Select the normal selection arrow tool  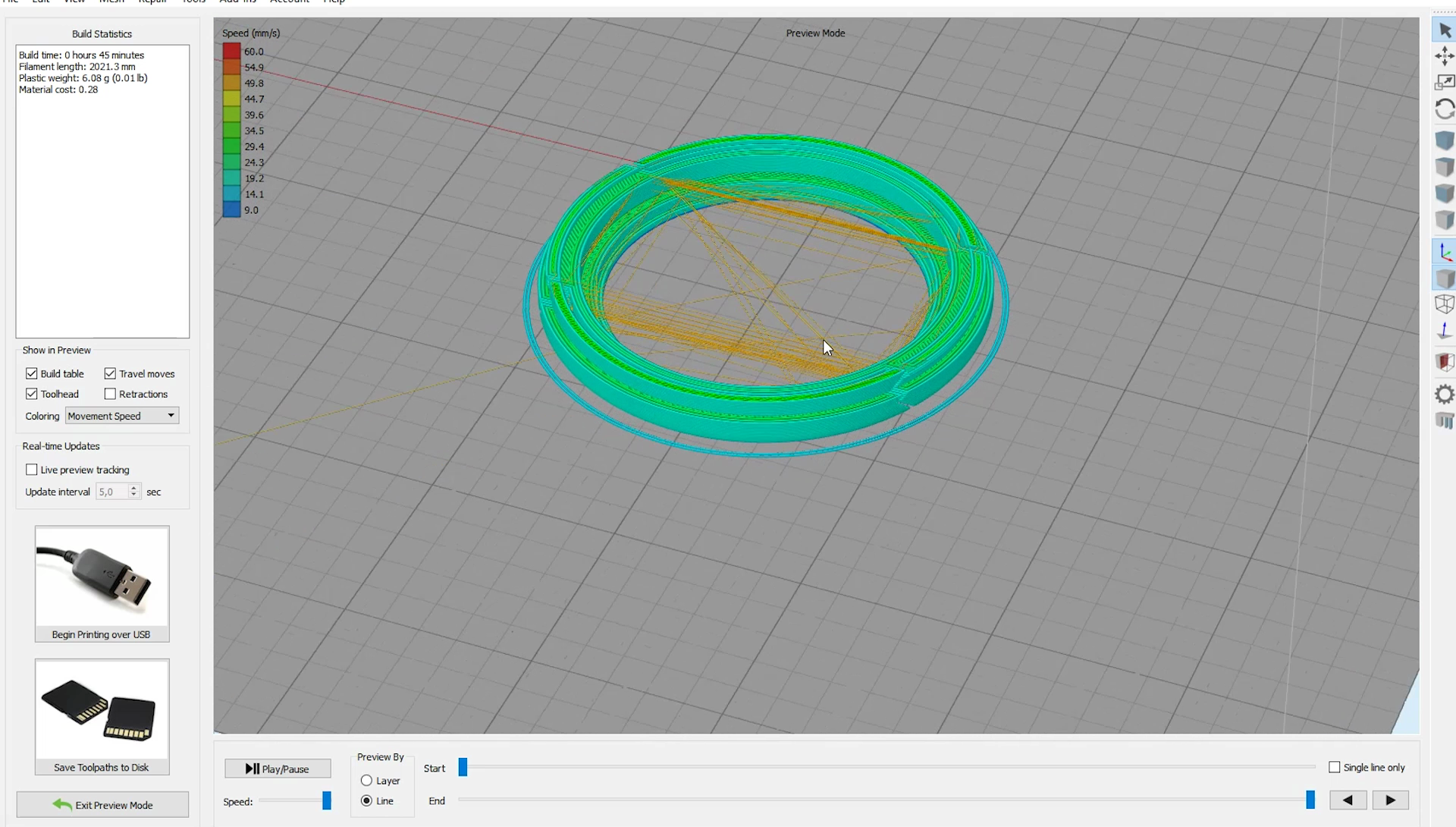(1445, 30)
